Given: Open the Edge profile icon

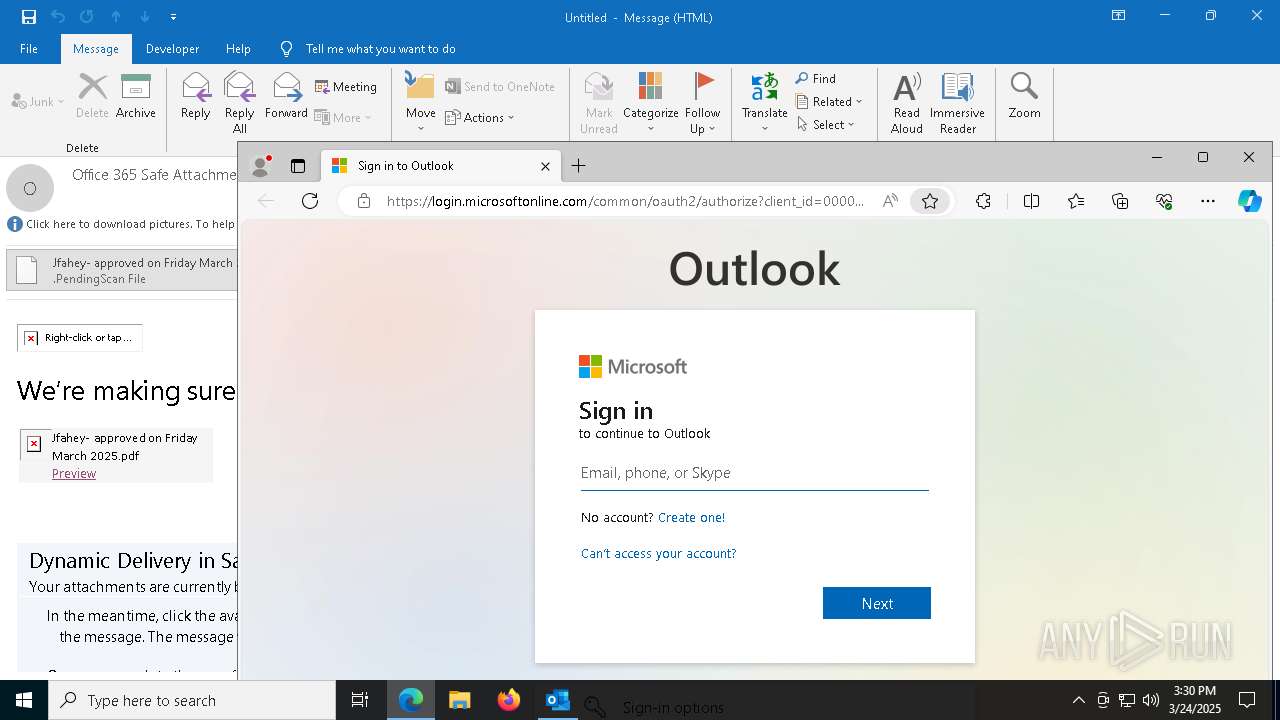Looking at the screenshot, I should point(261,166).
